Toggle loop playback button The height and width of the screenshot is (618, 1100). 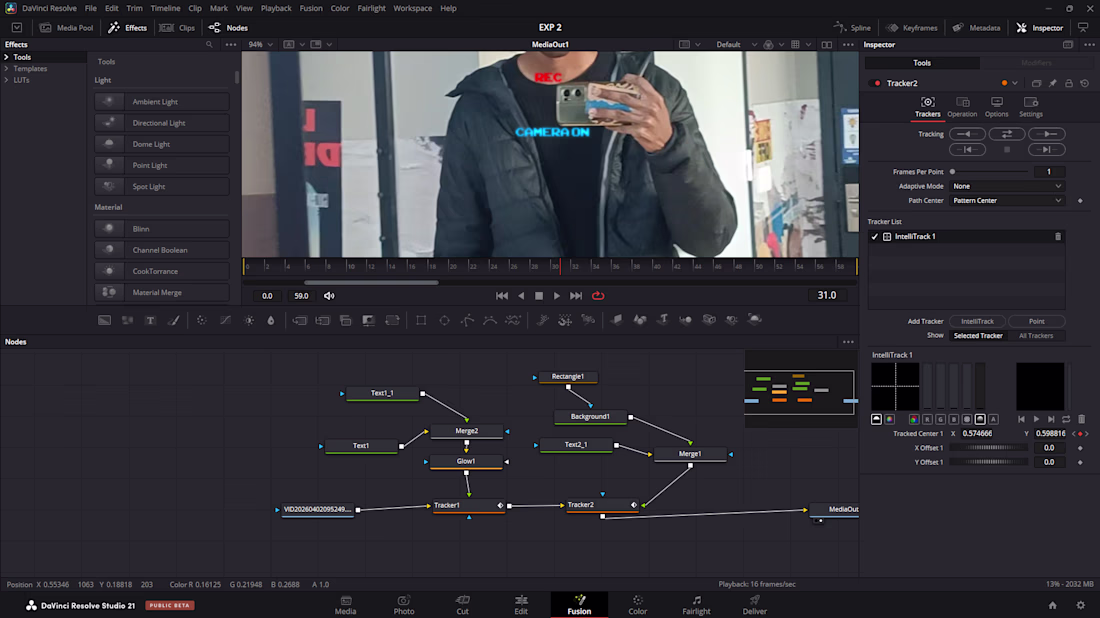tap(598, 296)
